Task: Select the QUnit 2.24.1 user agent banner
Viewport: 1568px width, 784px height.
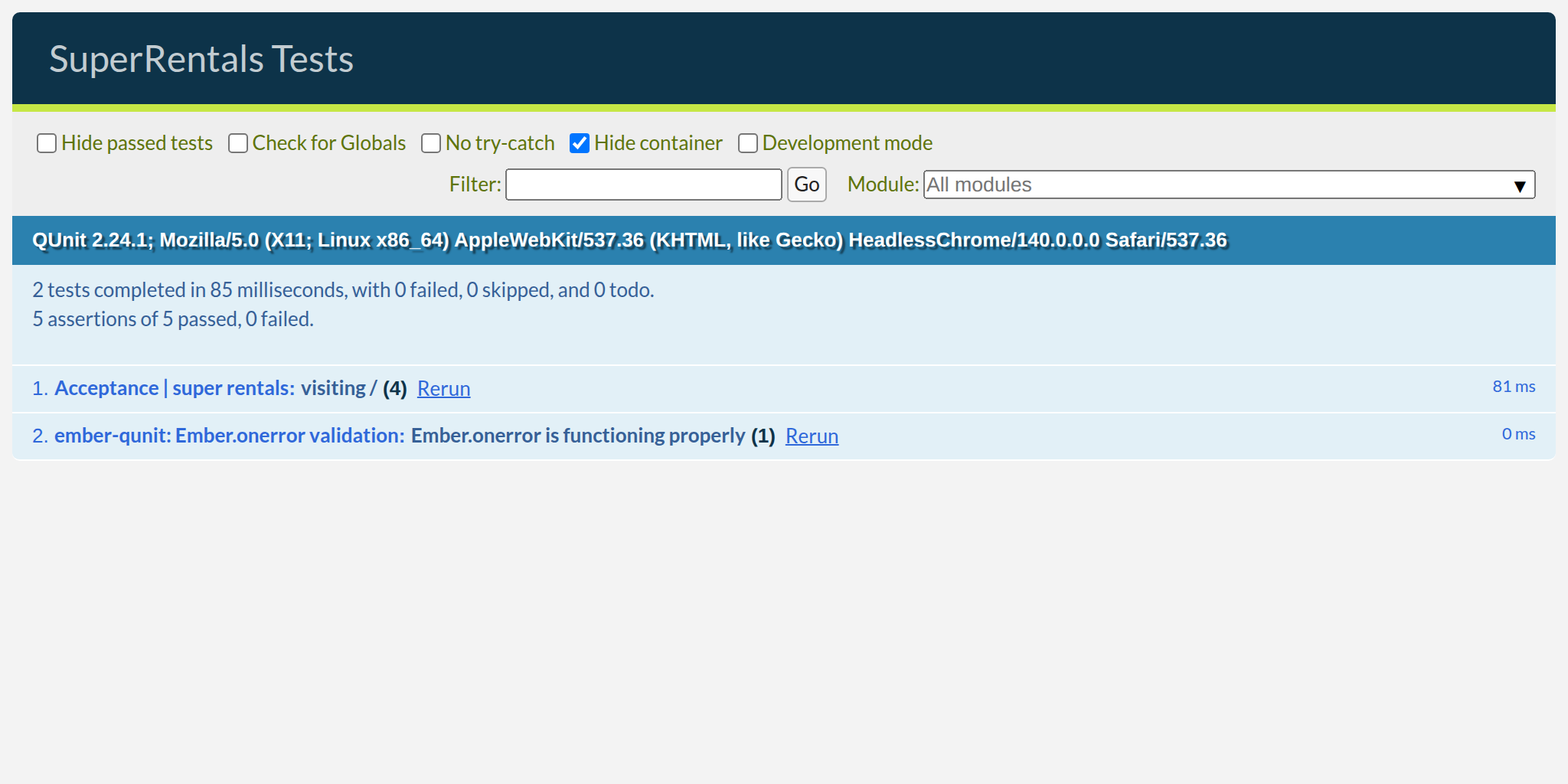Action: [x=629, y=240]
